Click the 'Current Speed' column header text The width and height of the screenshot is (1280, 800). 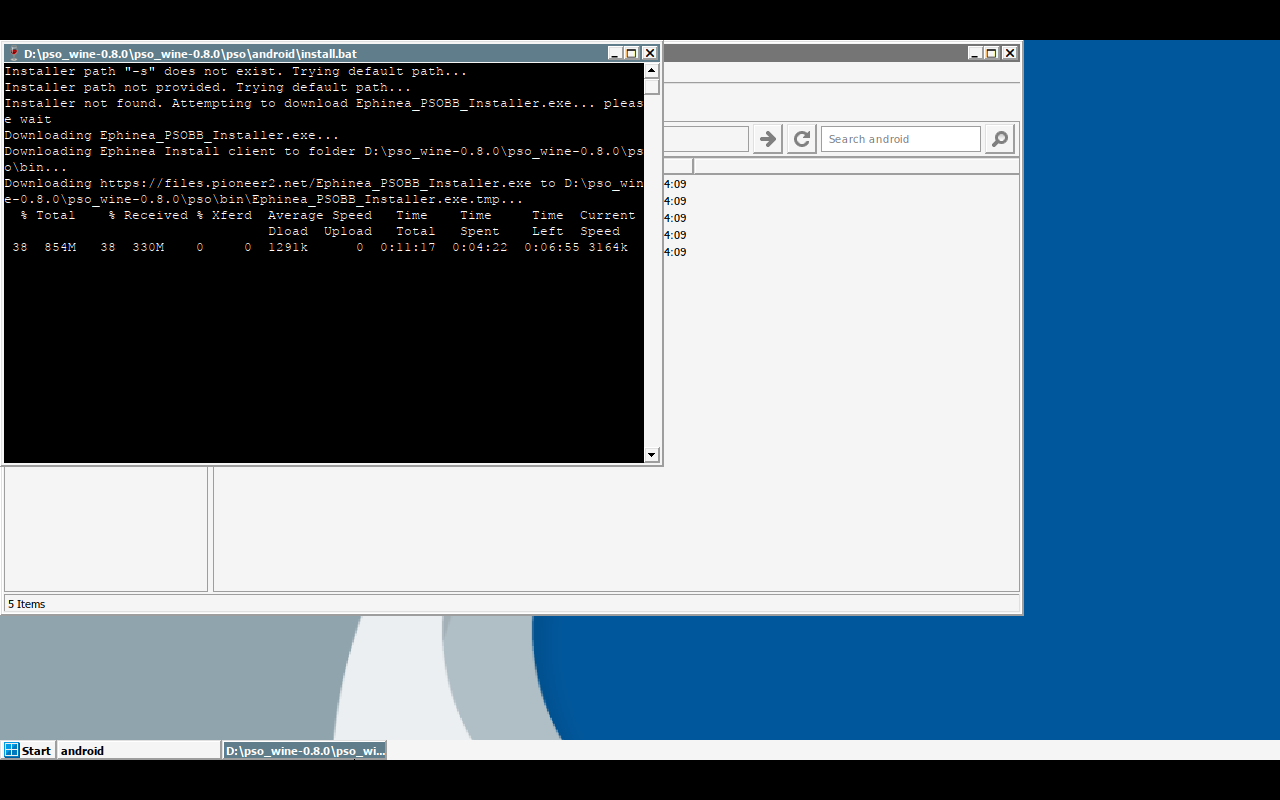point(607,223)
